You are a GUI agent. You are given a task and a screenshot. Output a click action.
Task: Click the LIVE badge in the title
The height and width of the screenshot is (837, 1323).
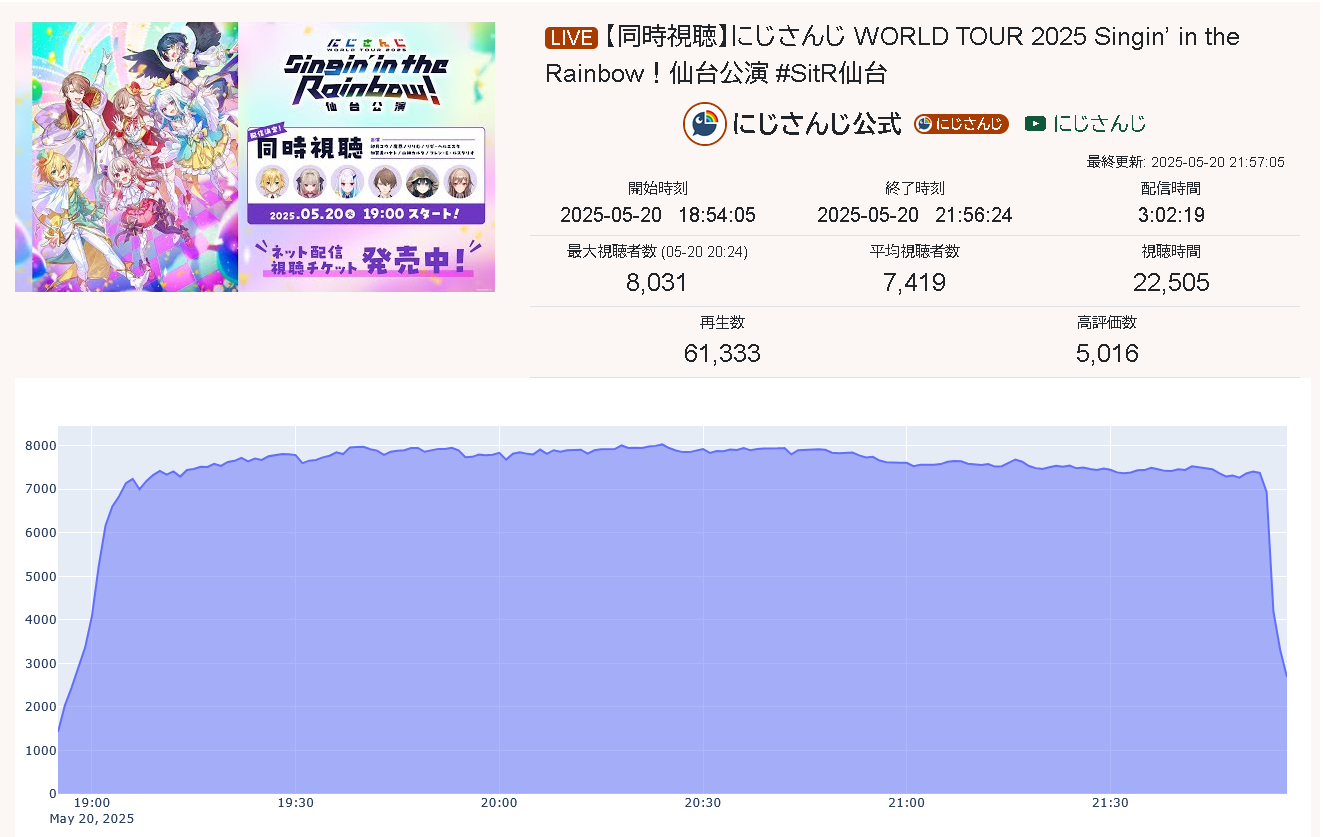(x=571, y=38)
